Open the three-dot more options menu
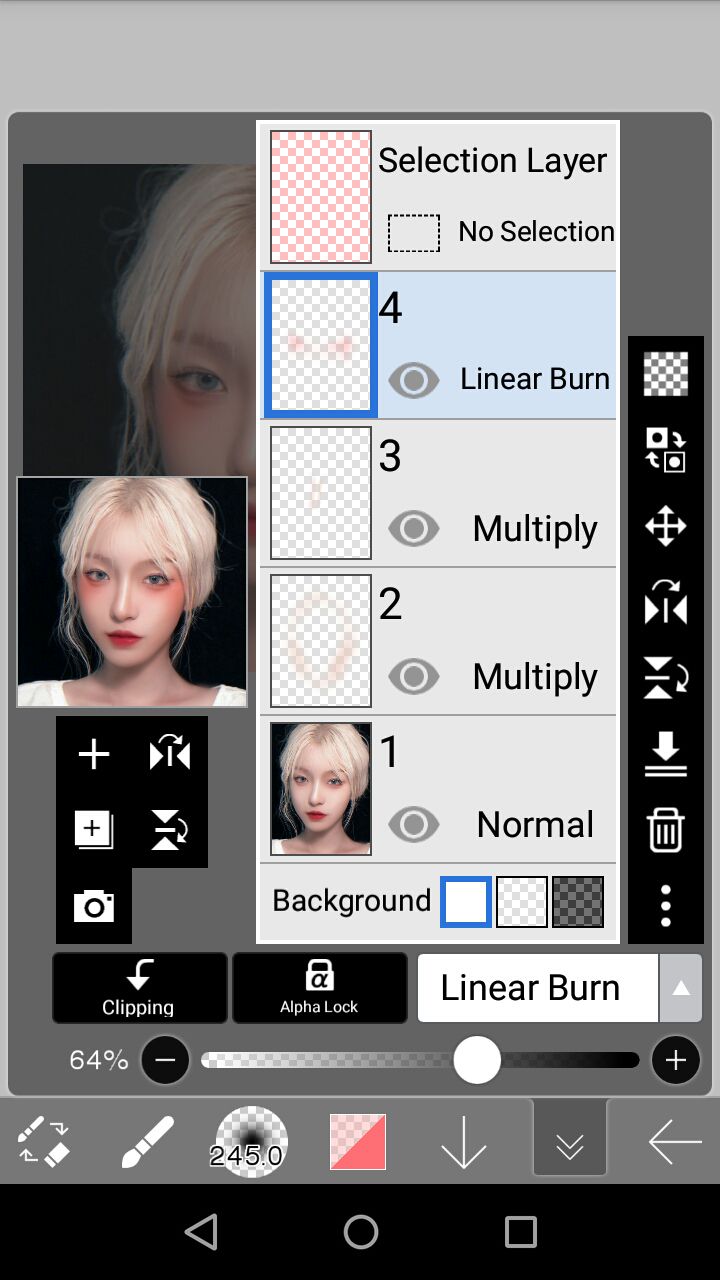Viewport: 720px width, 1280px height. 666,906
